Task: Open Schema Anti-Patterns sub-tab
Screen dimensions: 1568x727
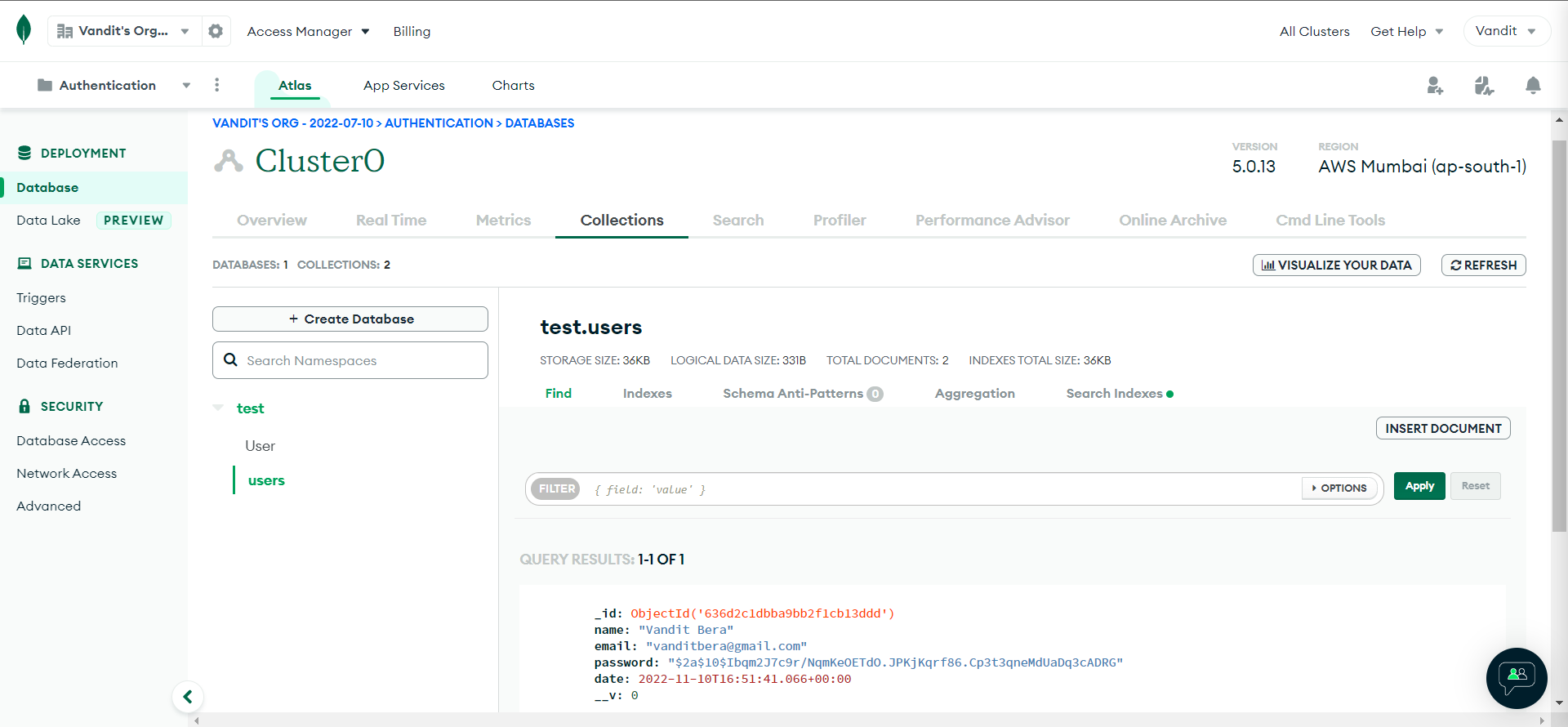Action: click(803, 393)
